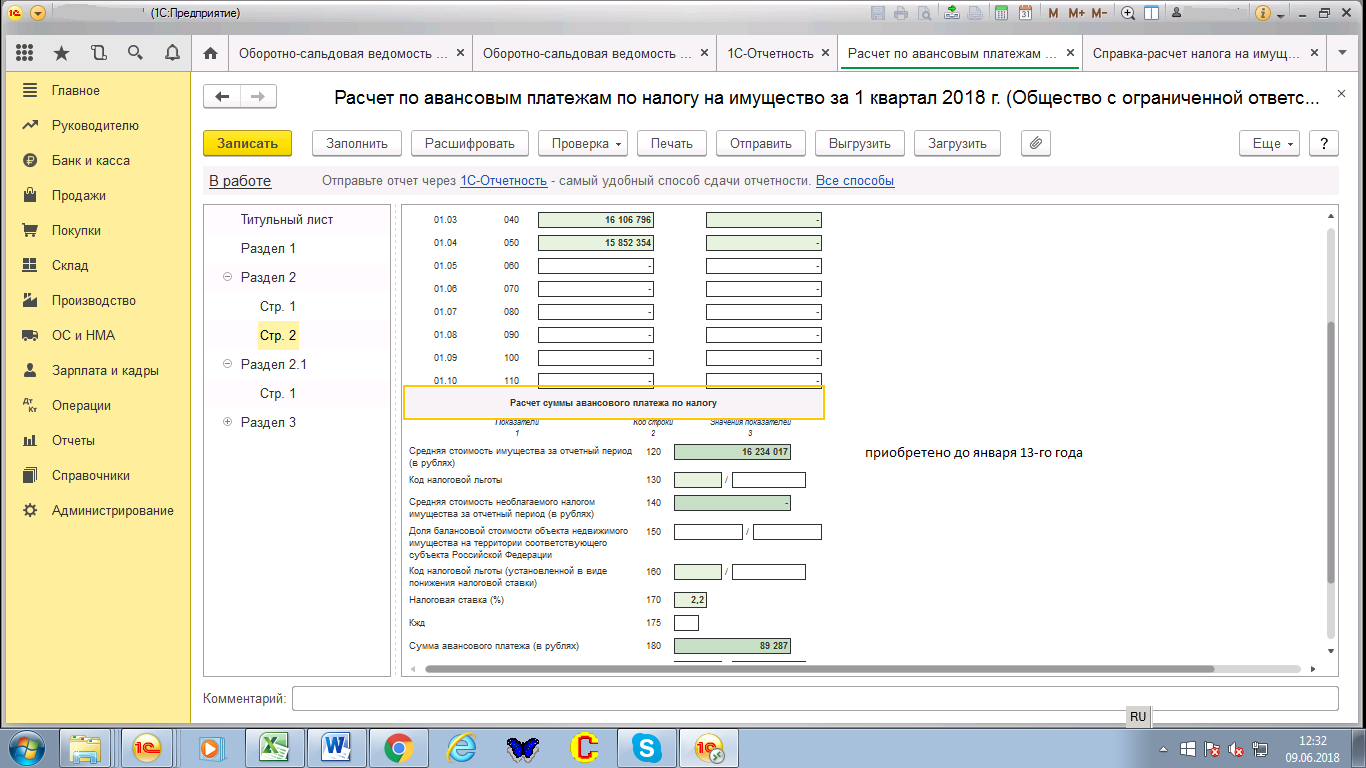Screen dimensions: 1366x768
Task: Navigate back with the left arrow
Action: point(222,96)
